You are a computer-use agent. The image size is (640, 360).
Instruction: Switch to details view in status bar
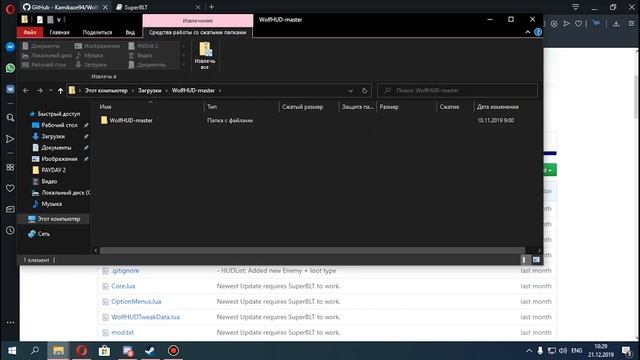tap(524, 260)
